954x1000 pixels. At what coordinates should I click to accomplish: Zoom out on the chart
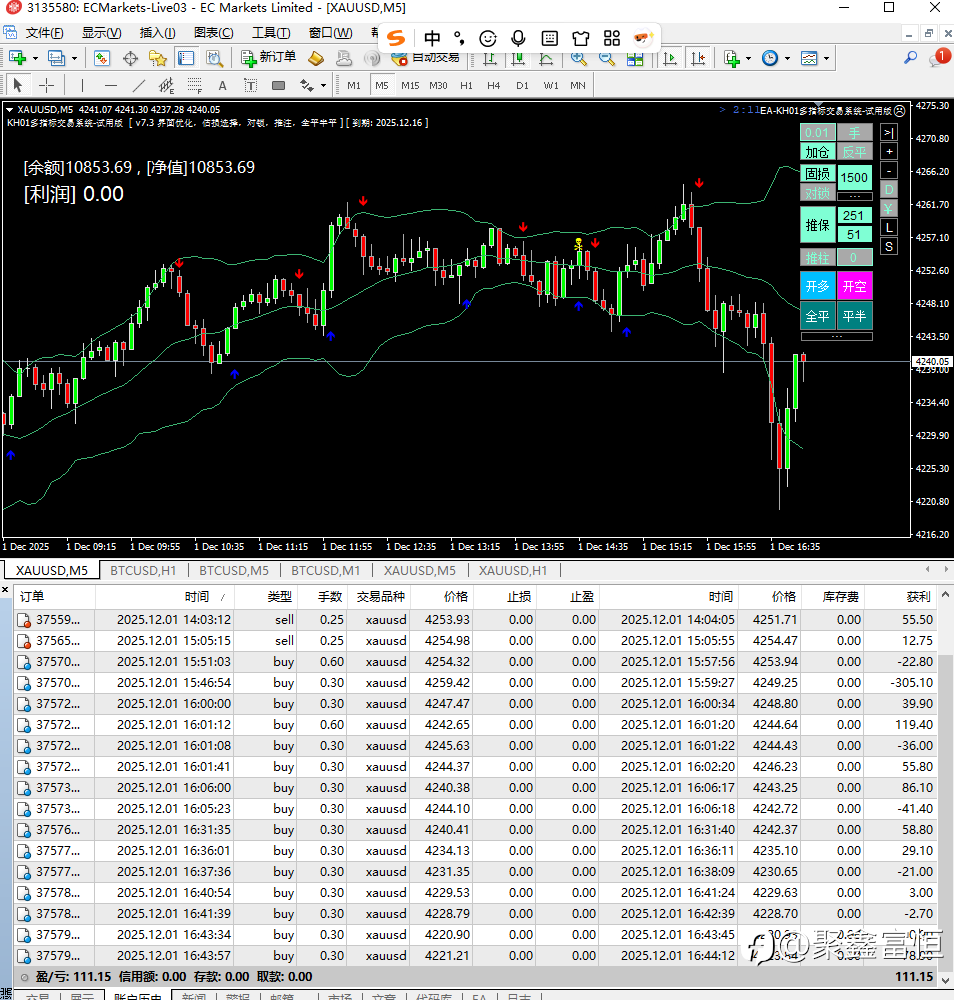click(606, 58)
